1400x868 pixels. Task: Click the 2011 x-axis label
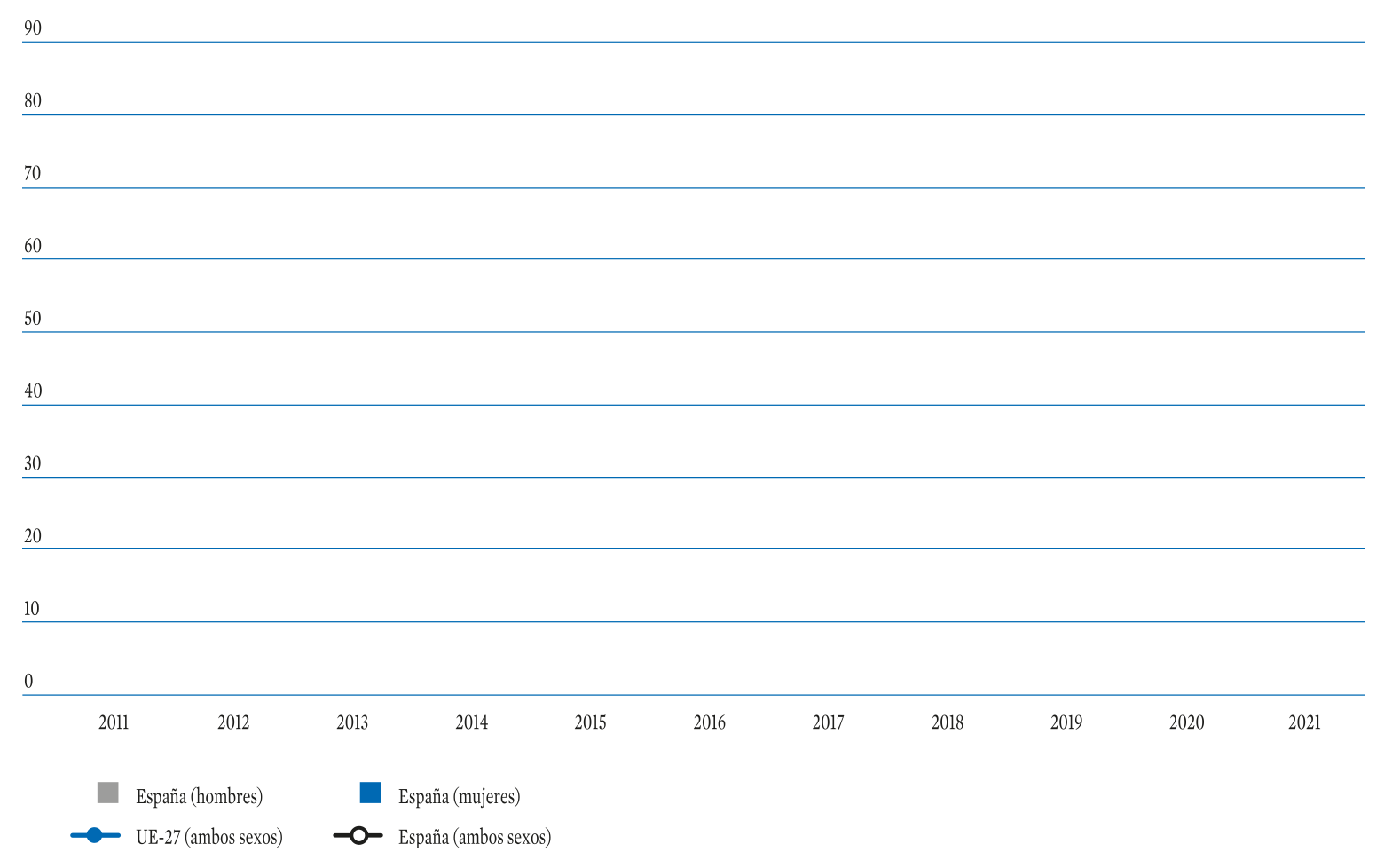[x=114, y=722]
